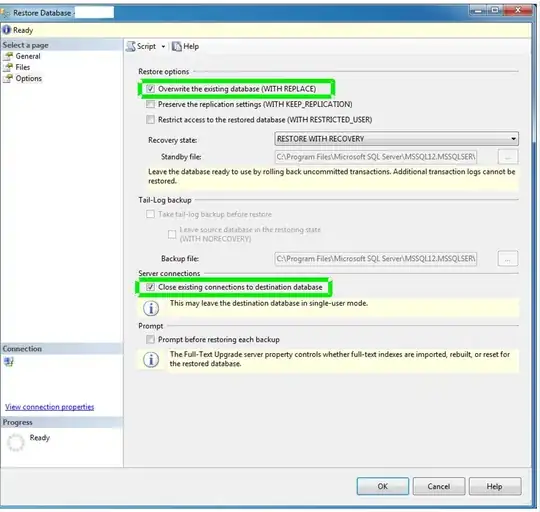
Task: Select the Files page icon
Action: pyautogui.click(x=8, y=67)
